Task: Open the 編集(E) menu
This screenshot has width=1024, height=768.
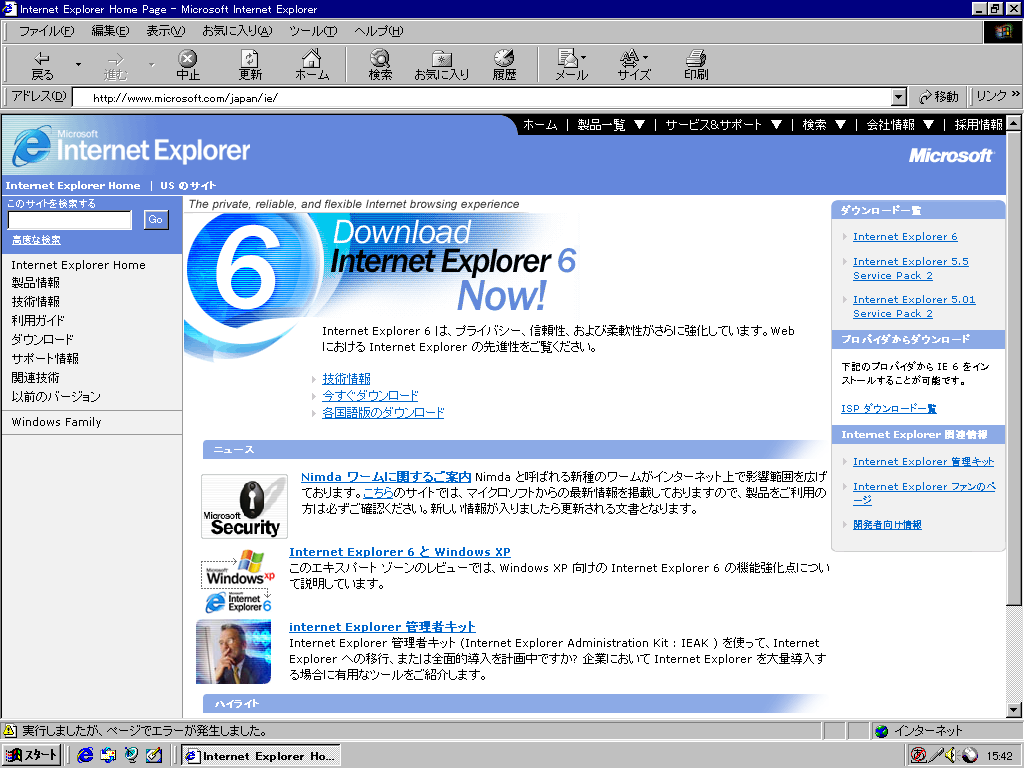Action: tap(110, 31)
